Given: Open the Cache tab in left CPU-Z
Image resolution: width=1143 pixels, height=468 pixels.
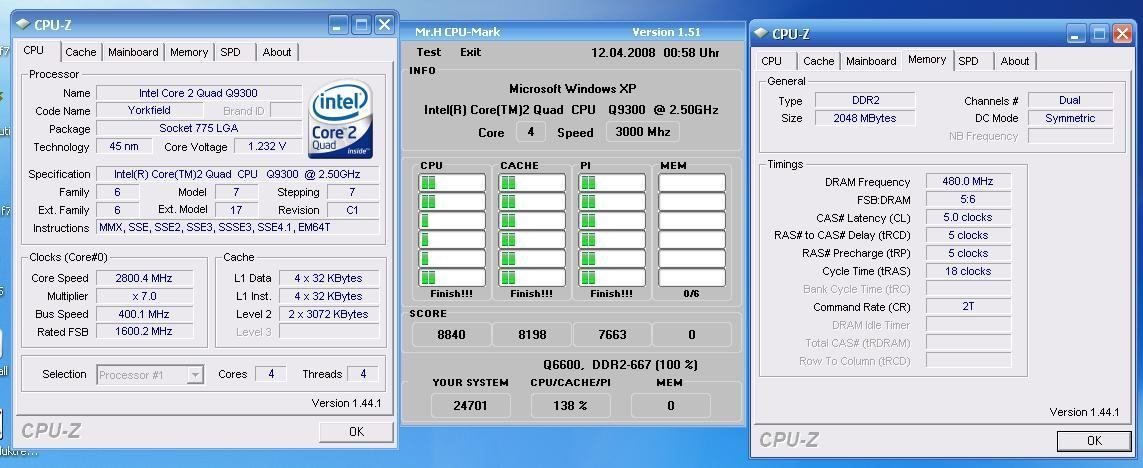Looking at the screenshot, I should pyautogui.click(x=80, y=52).
